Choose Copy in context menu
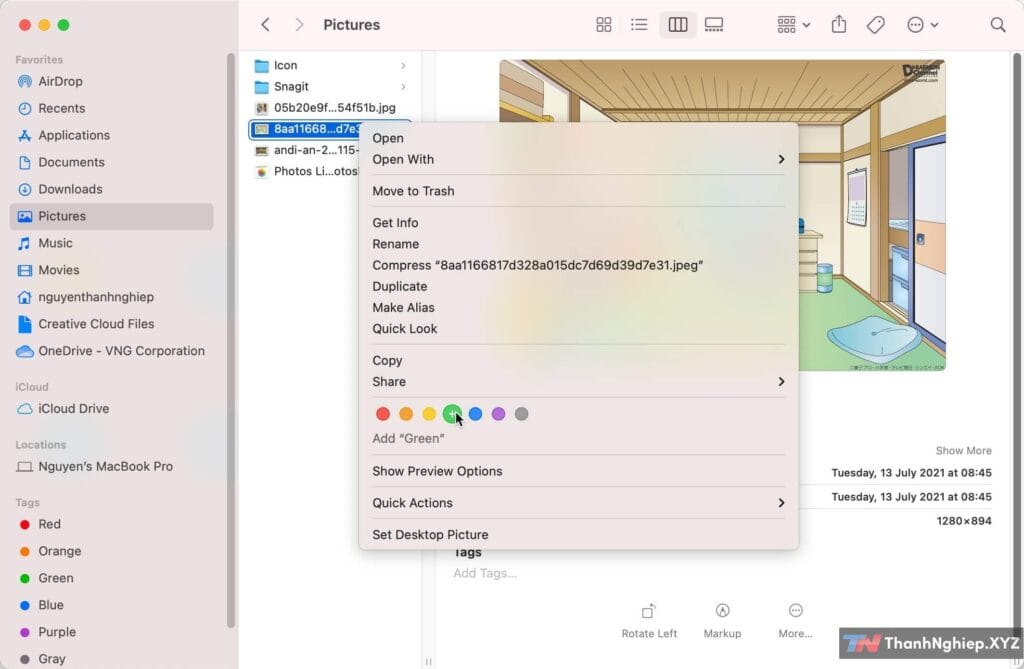The image size is (1024, 669). click(x=579, y=361)
